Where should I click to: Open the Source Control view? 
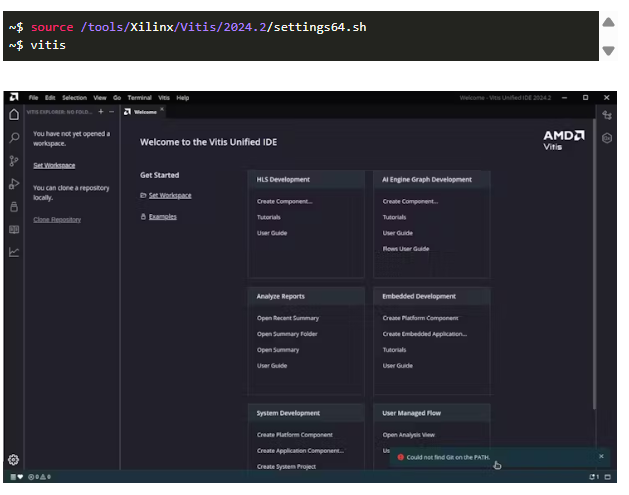pos(14,160)
